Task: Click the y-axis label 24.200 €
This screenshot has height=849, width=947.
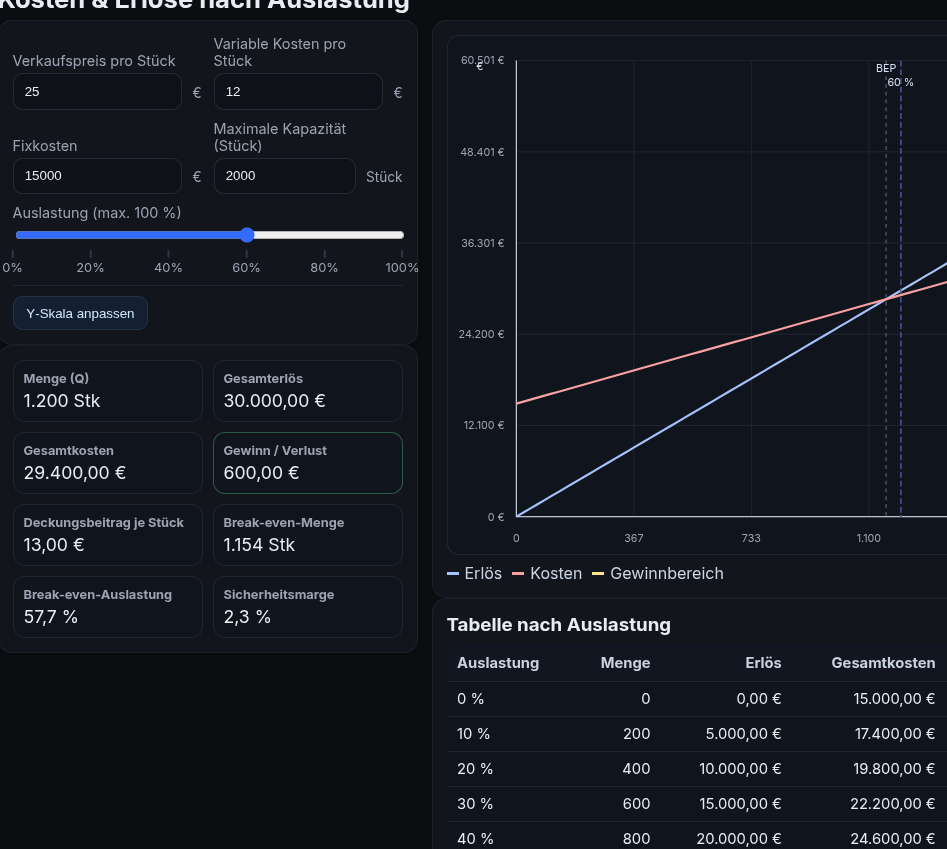Action: (x=481, y=334)
